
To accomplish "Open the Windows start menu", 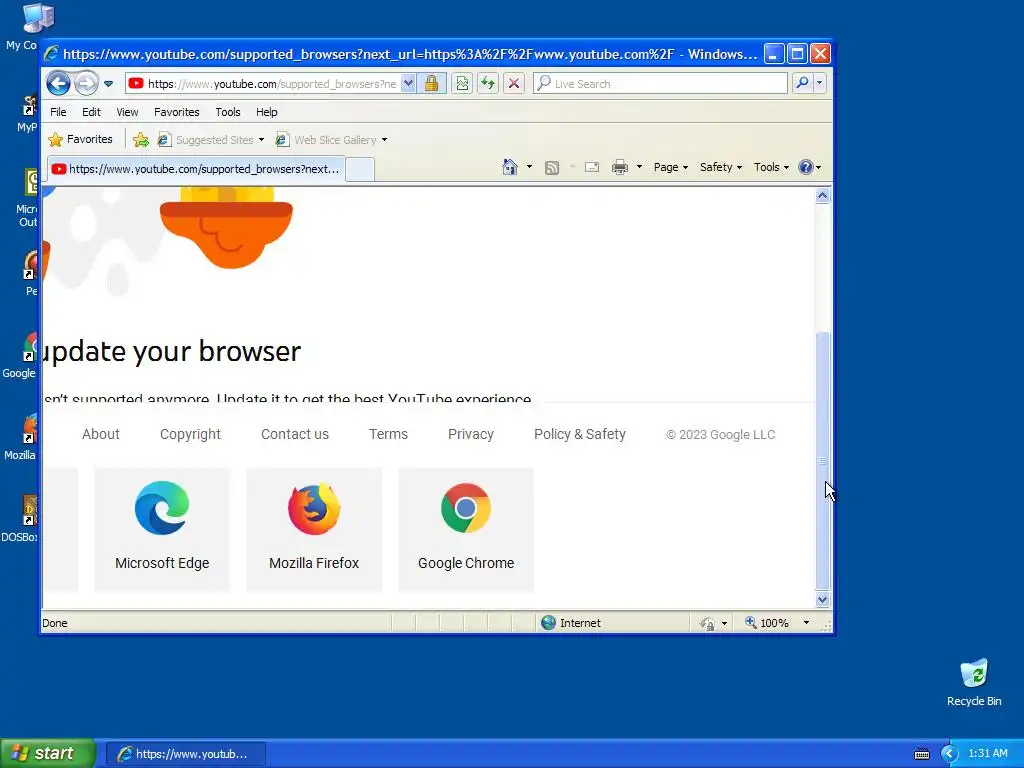I will [48, 754].
